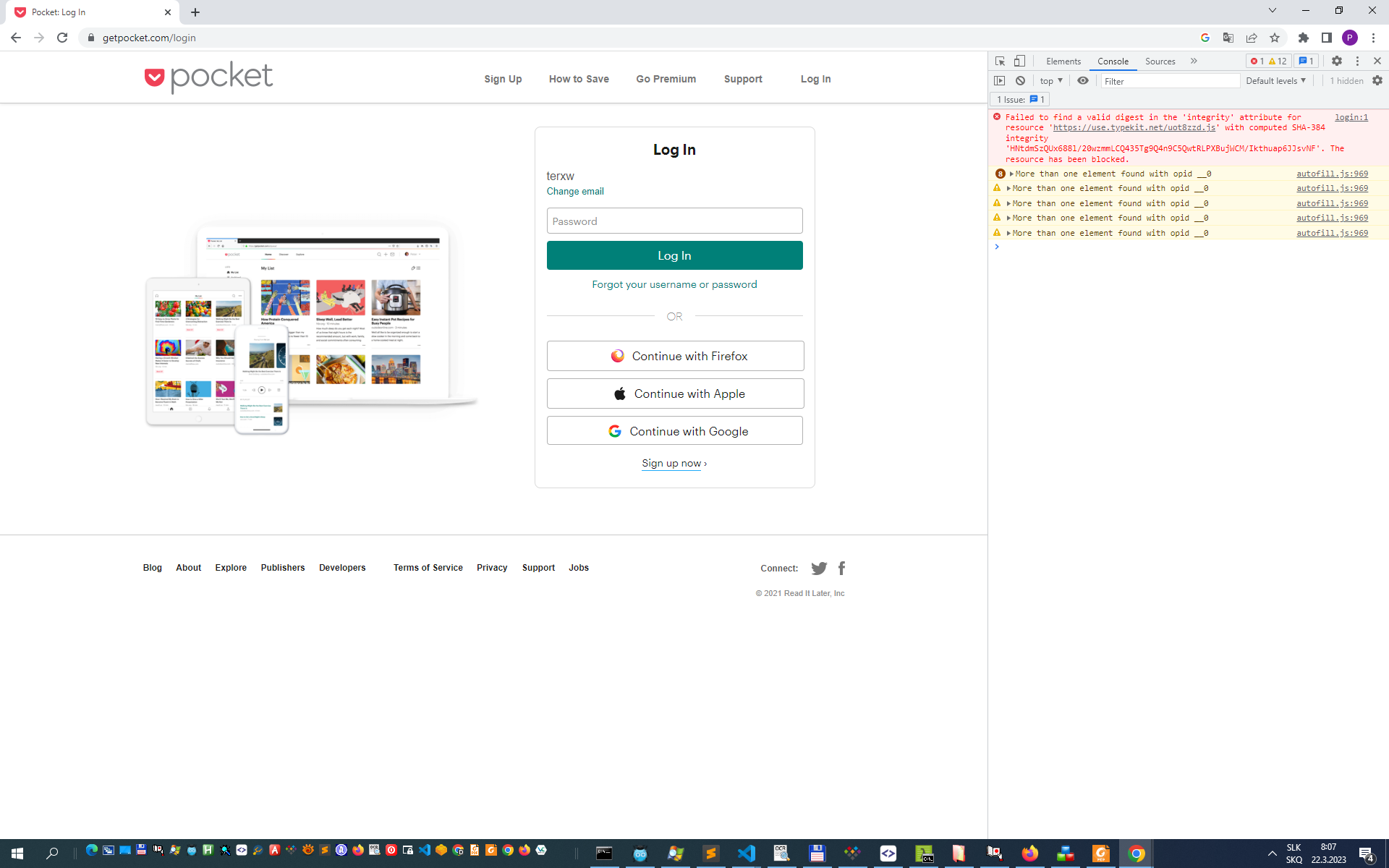The image size is (1389, 868).
Task: Switch to the Elements tab in DevTools
Action: 1063,61
